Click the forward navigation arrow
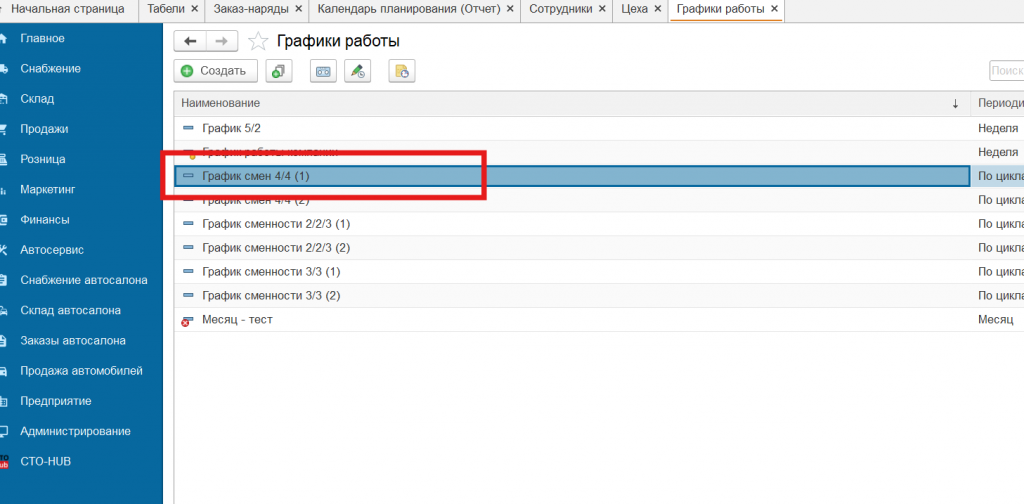This screenshot has height=504, width=1024. click(x=222, y=41)
